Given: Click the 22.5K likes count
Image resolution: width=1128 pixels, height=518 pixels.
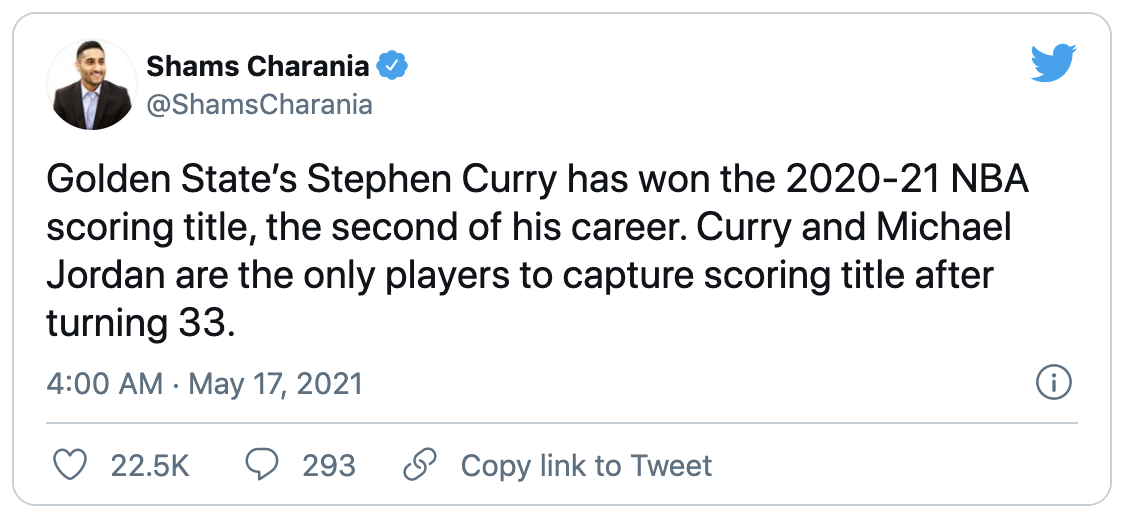Looking at the screenshot, I should (x=150, y=465).
